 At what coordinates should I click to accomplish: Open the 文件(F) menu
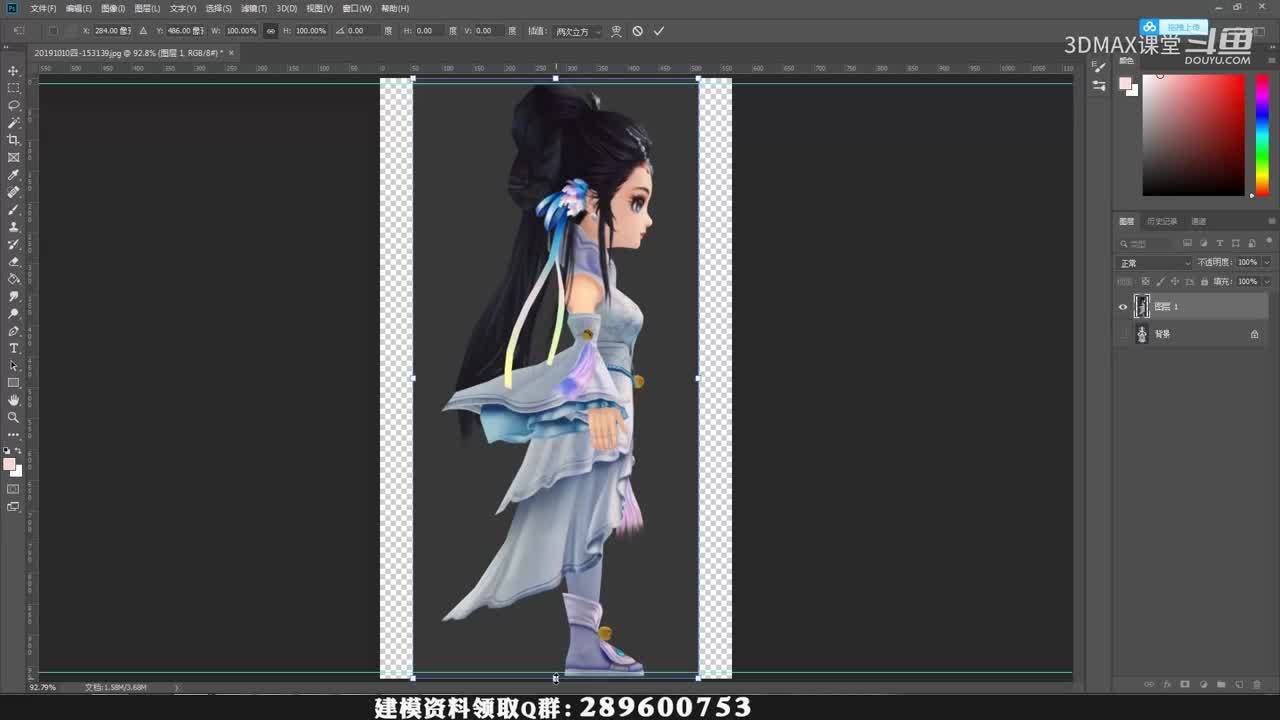43,8
